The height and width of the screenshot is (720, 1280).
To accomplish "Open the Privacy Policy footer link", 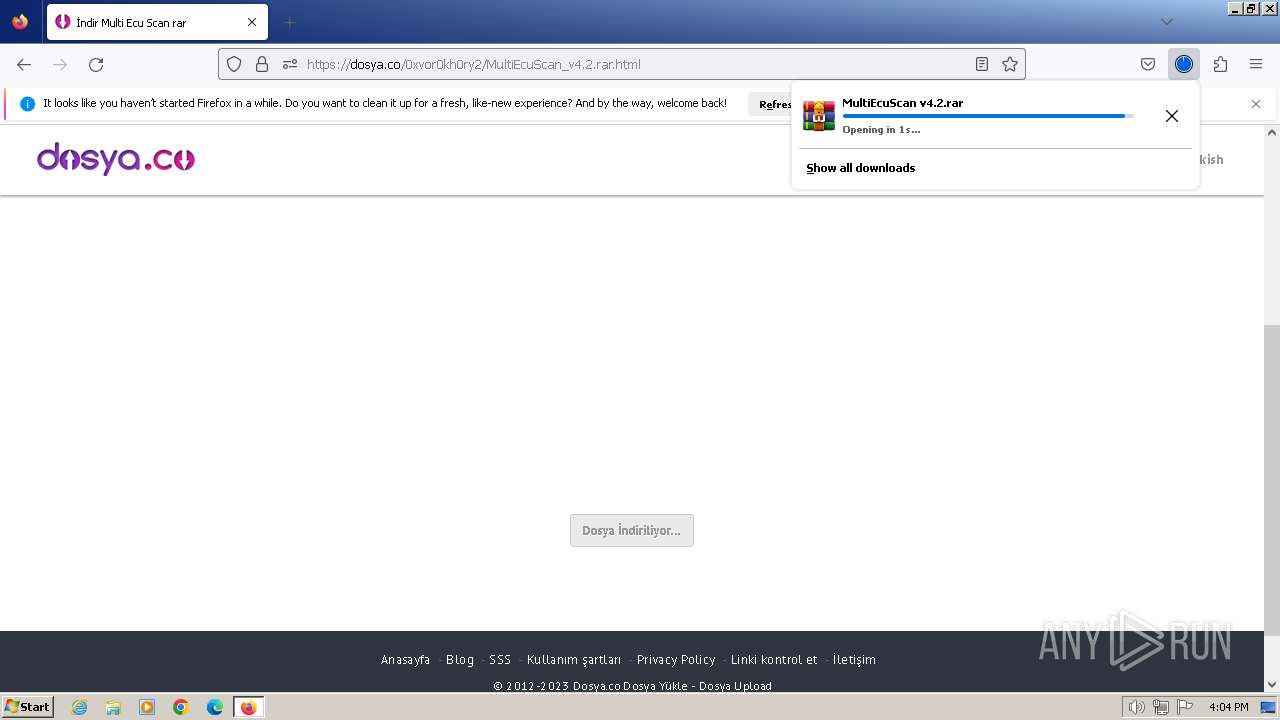I will pyautogui.click(x=676, y=660).
